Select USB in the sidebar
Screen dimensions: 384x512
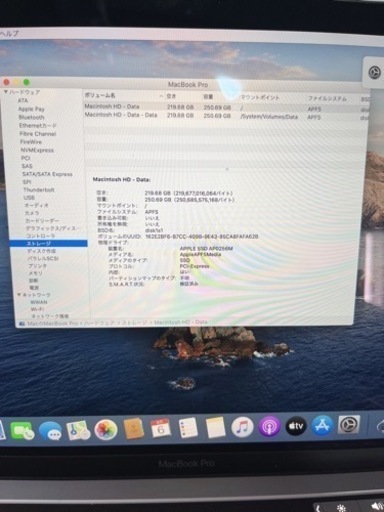(x=29, y=198)
